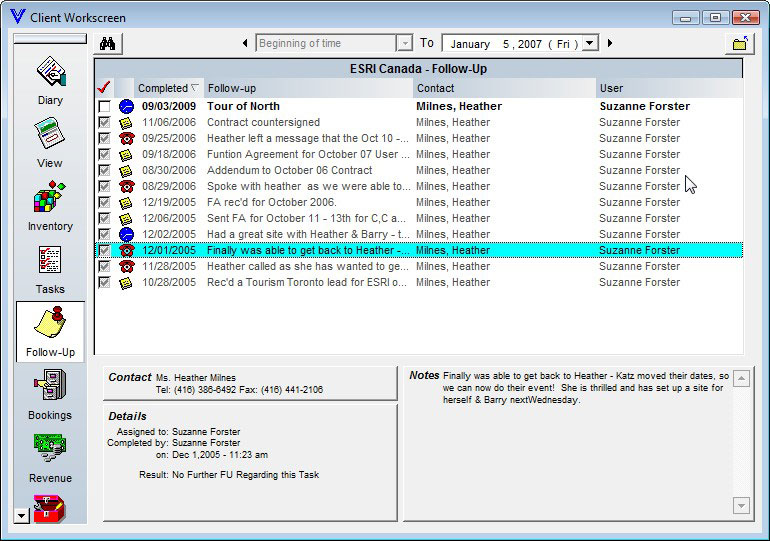The image size is (770, 541).
Task: Click the binoculars search icon
Action: (x=108, y=43)
